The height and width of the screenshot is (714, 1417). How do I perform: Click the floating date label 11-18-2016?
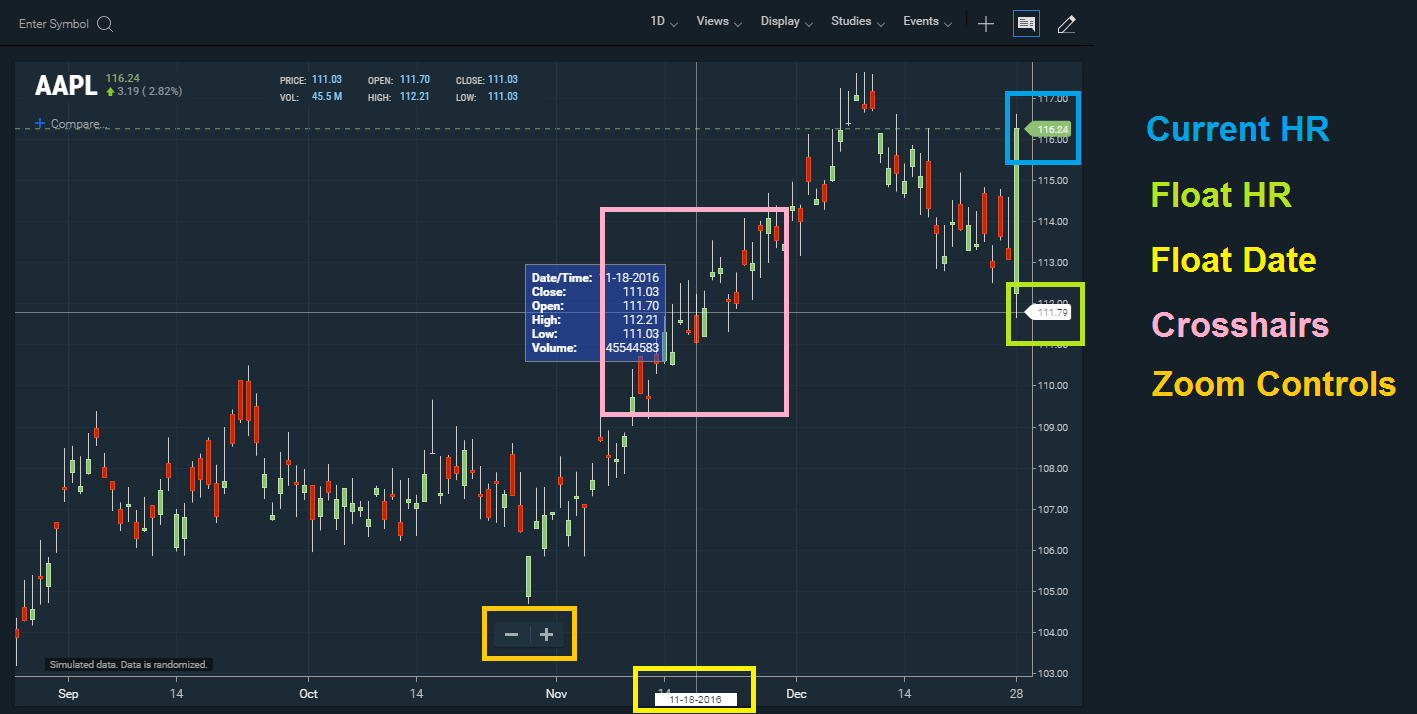(695, 699)
